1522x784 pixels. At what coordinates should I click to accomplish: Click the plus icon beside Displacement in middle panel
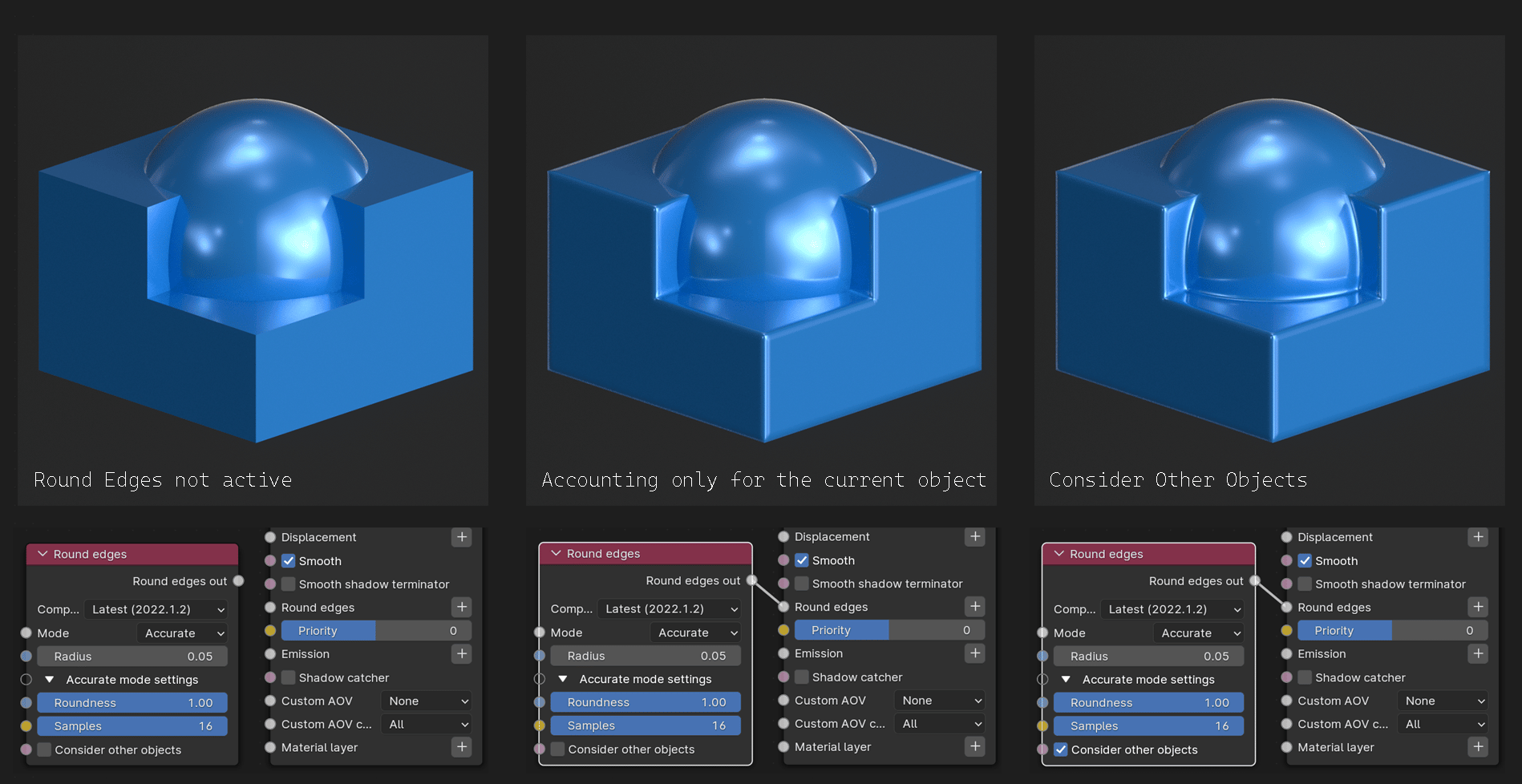(975, 537)
